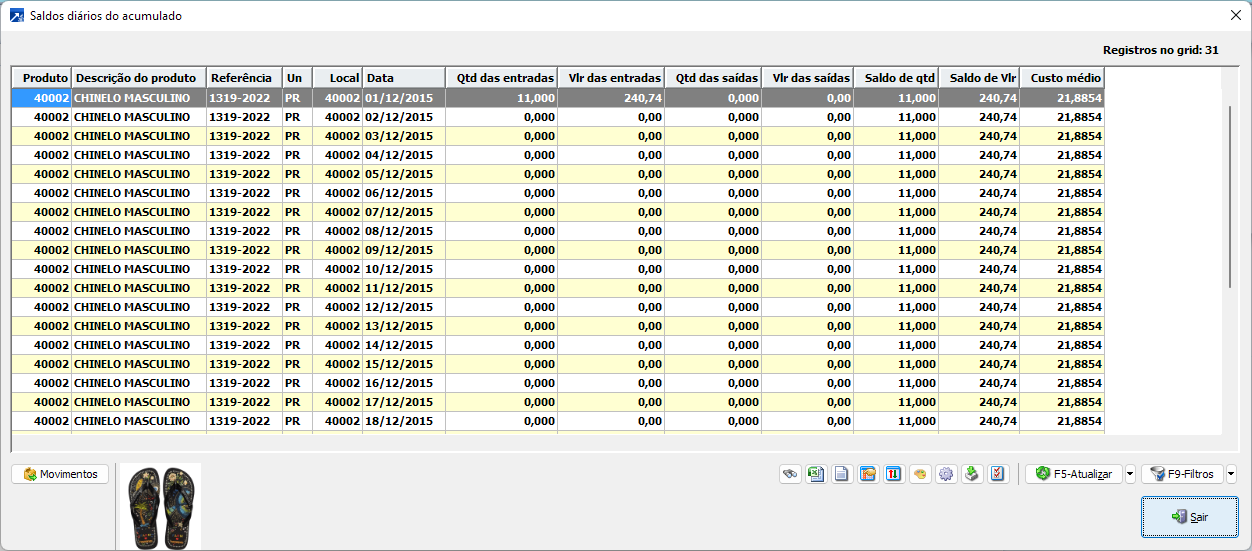Click the hand-and-table icon in the toolbar

(x=868, y=474)
